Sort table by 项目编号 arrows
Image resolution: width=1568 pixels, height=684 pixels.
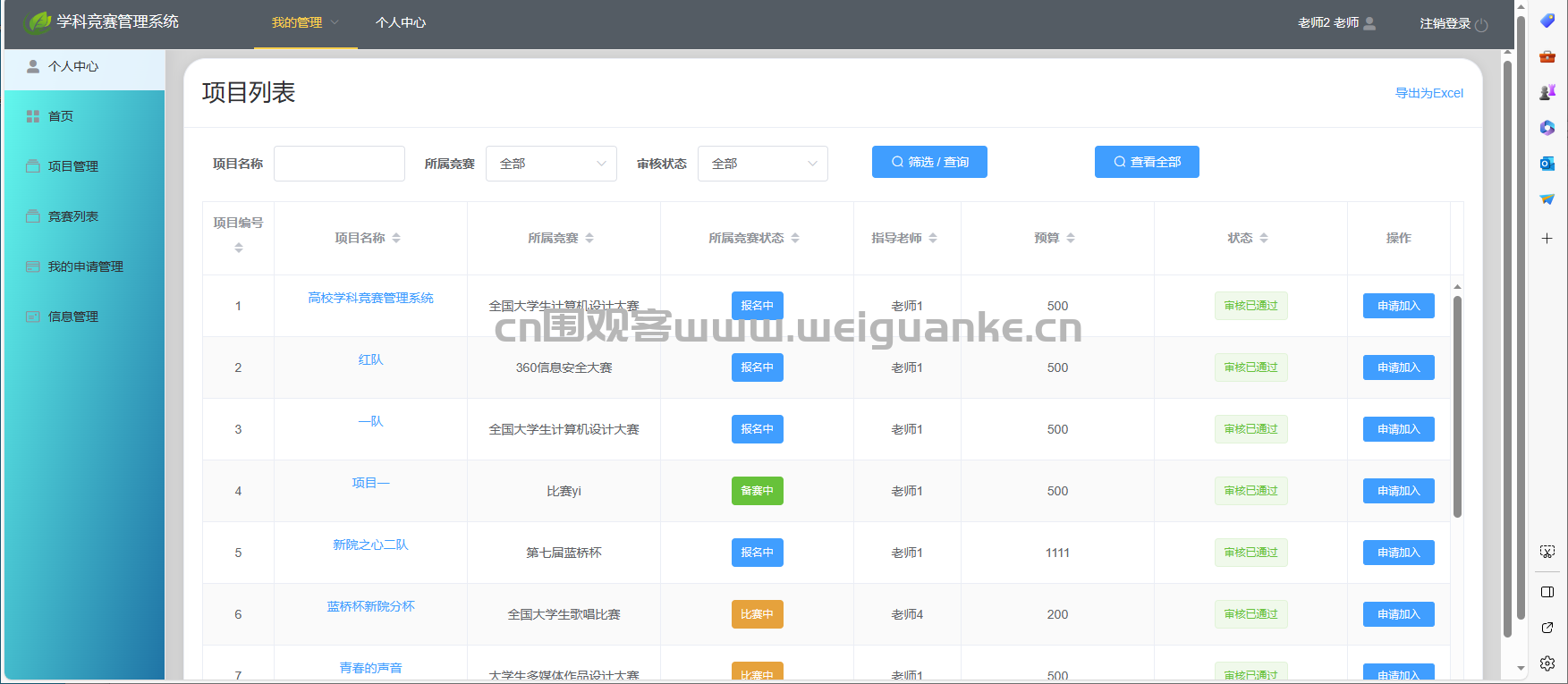[239, 248]
